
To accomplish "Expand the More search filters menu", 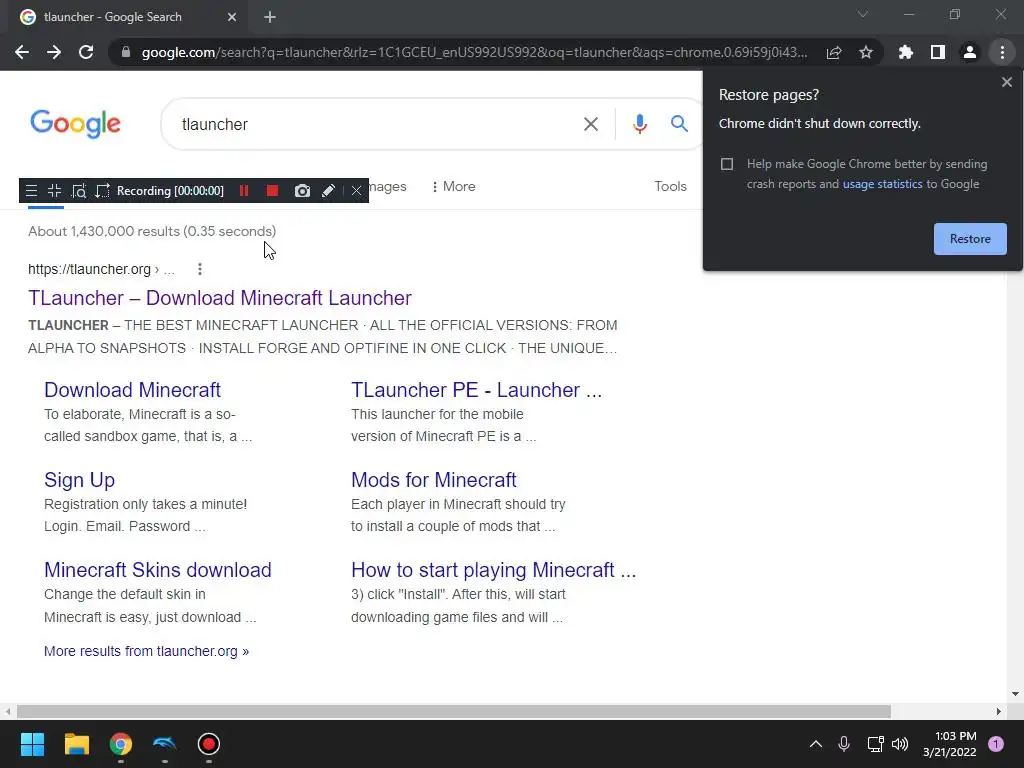I will (453, 187).
